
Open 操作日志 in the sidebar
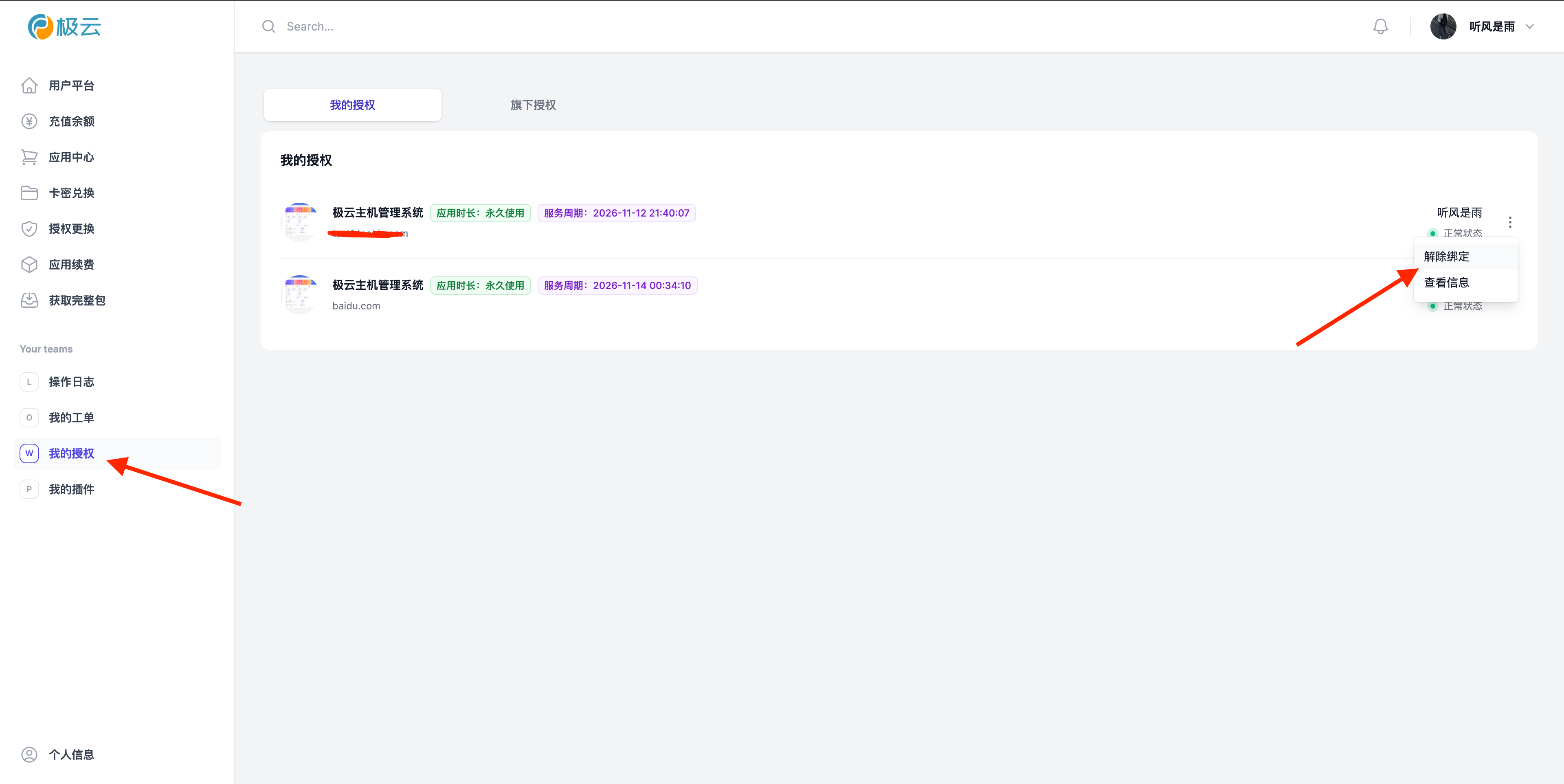71,382
